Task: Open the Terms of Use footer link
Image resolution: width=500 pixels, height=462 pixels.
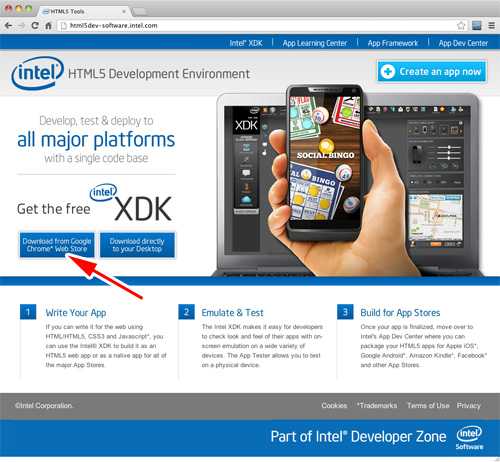Action: [x=428, y=406]
